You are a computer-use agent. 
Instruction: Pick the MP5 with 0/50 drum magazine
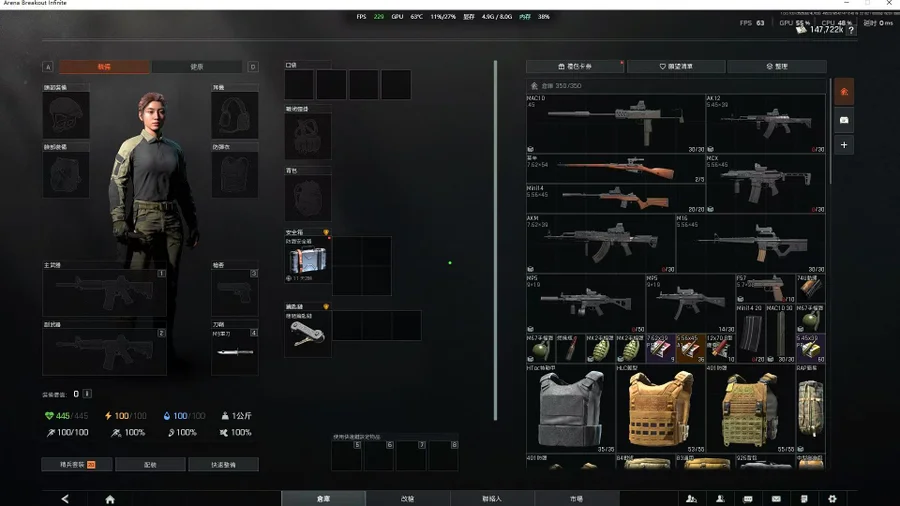(x=585, y=303)
